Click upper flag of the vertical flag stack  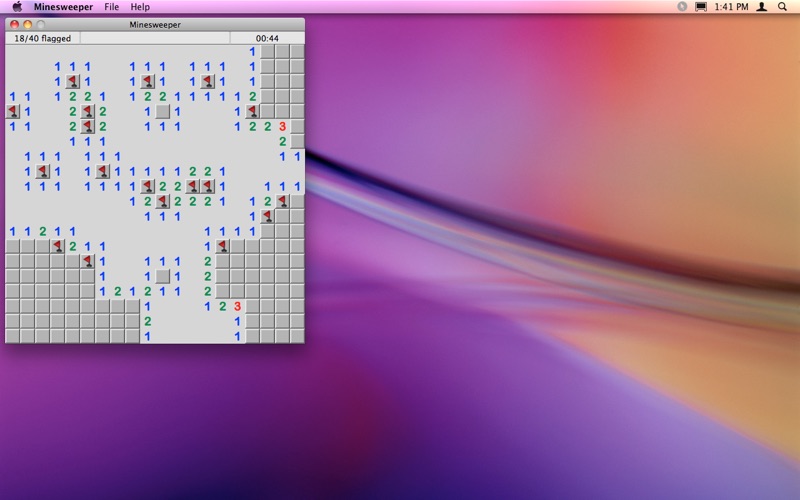88,111
